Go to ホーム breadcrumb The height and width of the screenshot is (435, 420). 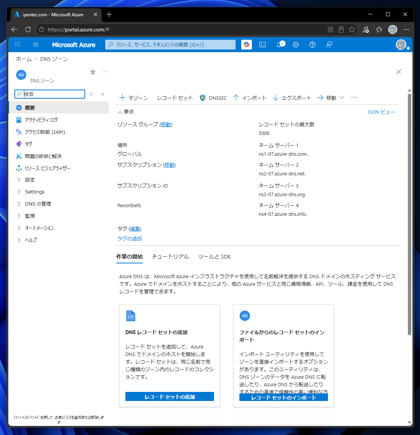point(24,59)
